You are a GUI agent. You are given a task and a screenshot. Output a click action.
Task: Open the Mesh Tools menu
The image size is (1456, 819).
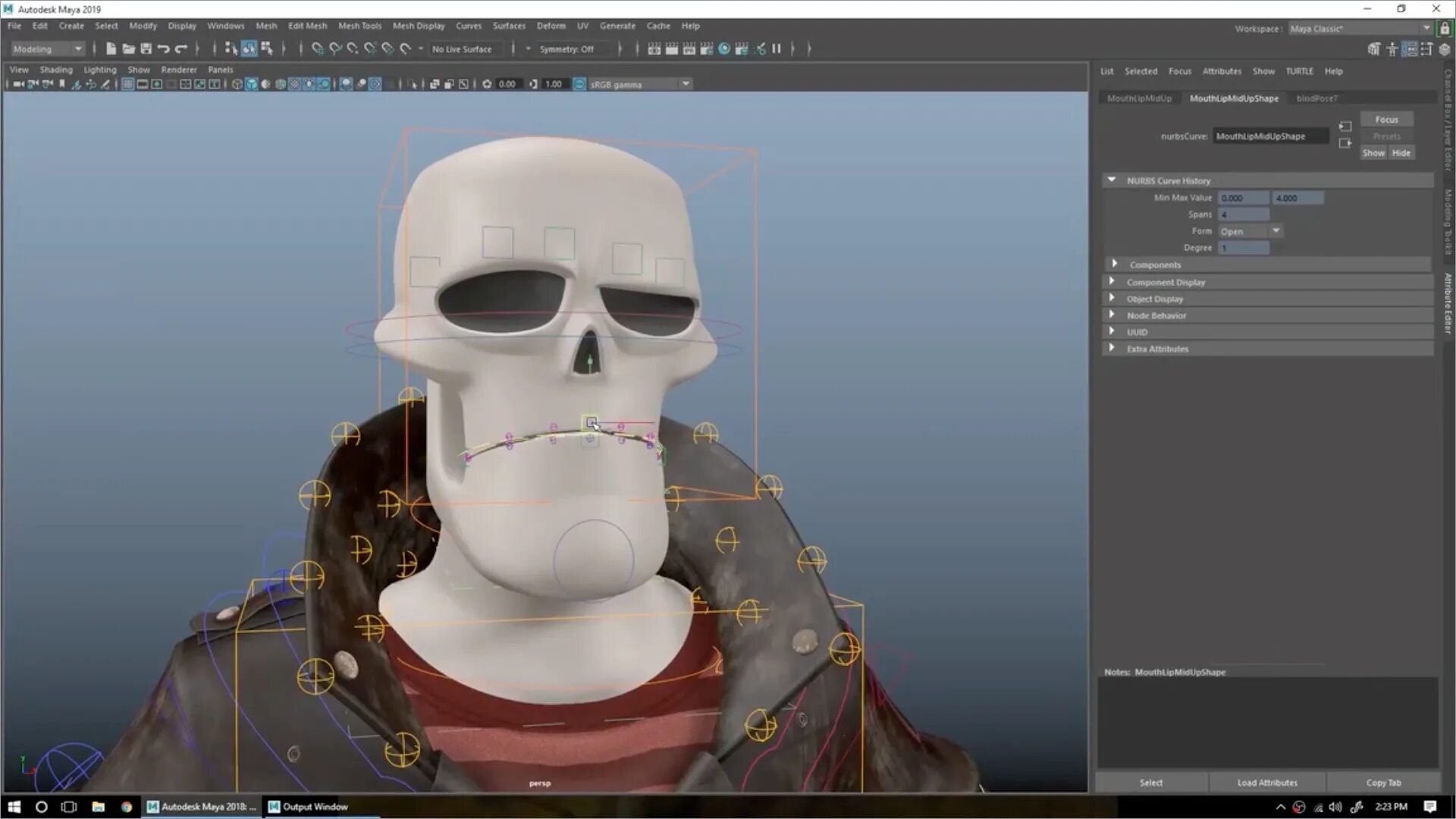[x=359, y=26]
